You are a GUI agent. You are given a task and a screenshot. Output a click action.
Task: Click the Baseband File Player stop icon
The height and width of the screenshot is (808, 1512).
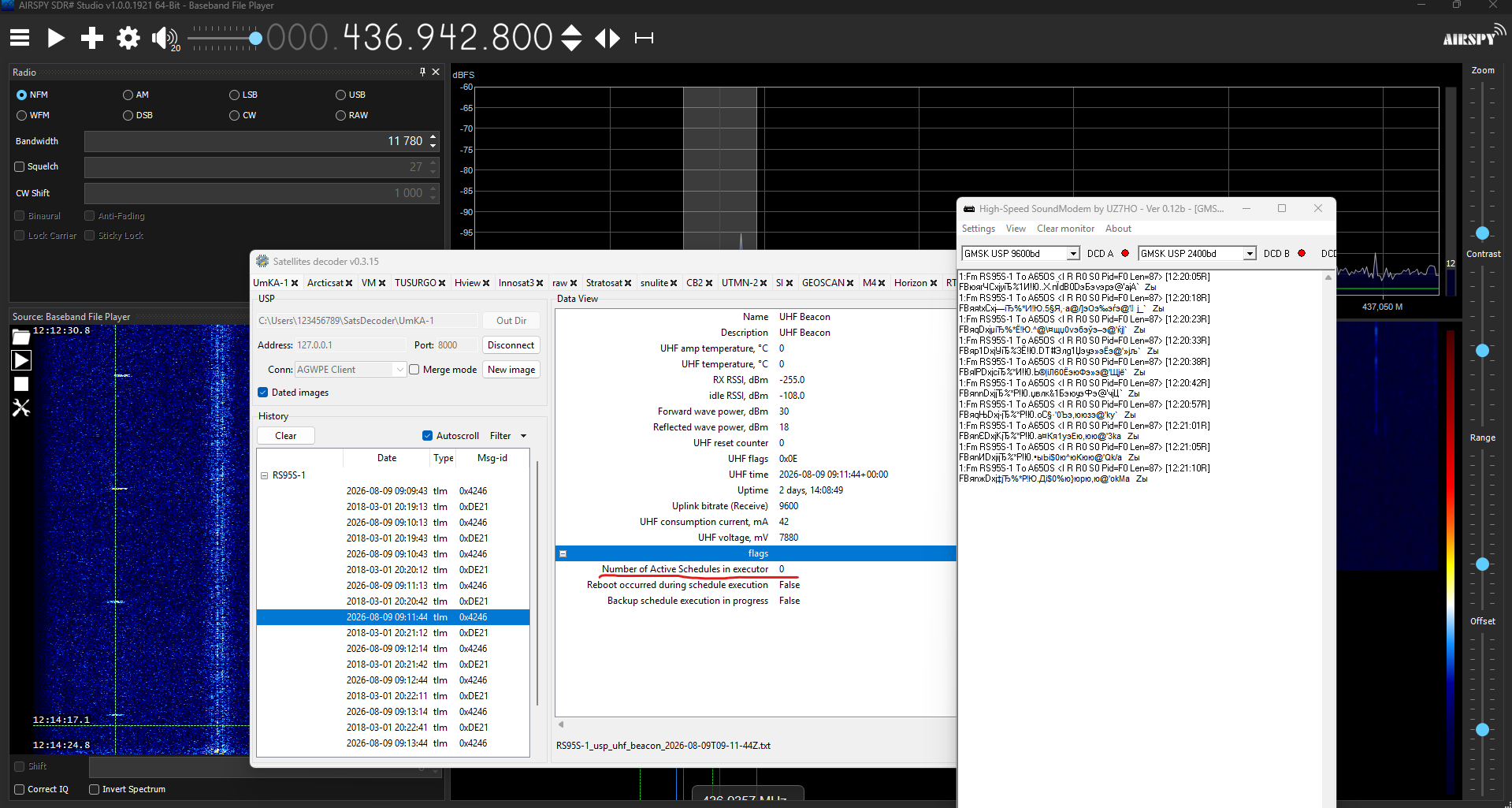pyautogui.click(x=21, y=384)
